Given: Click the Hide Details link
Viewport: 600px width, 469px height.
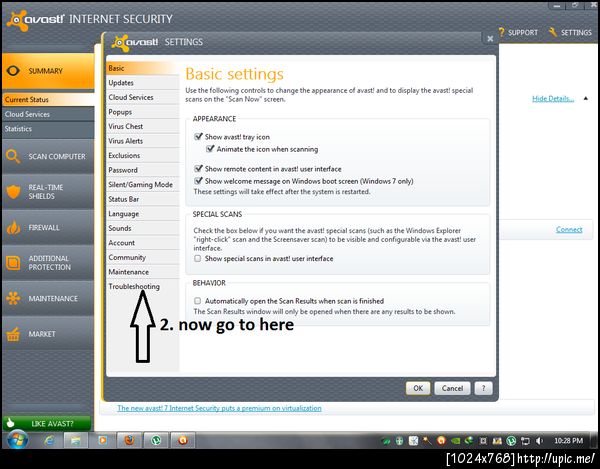Looking at the screenshot, I should 553,99.
